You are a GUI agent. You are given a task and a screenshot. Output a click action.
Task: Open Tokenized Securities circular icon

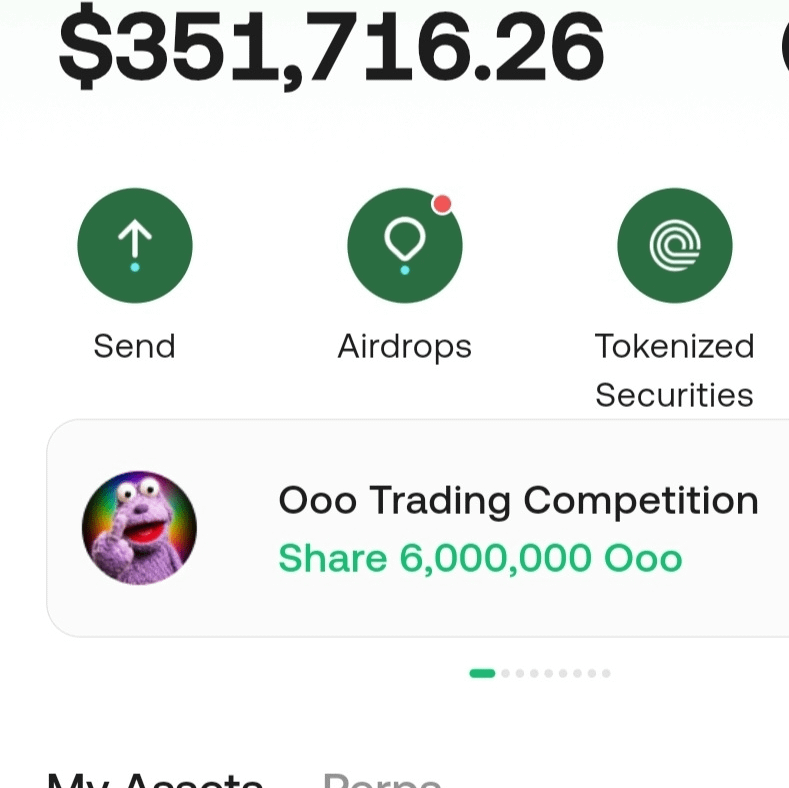point(675,246)
